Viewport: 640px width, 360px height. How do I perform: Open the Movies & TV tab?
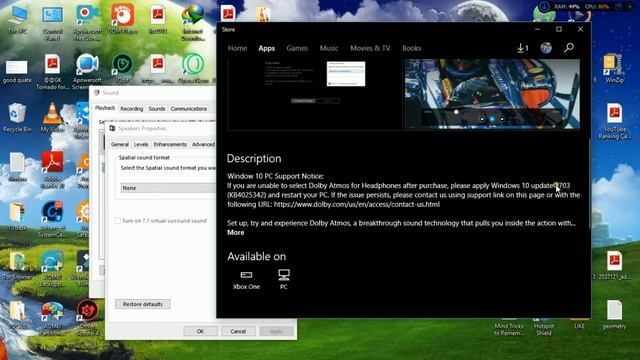tap(370, 48)
